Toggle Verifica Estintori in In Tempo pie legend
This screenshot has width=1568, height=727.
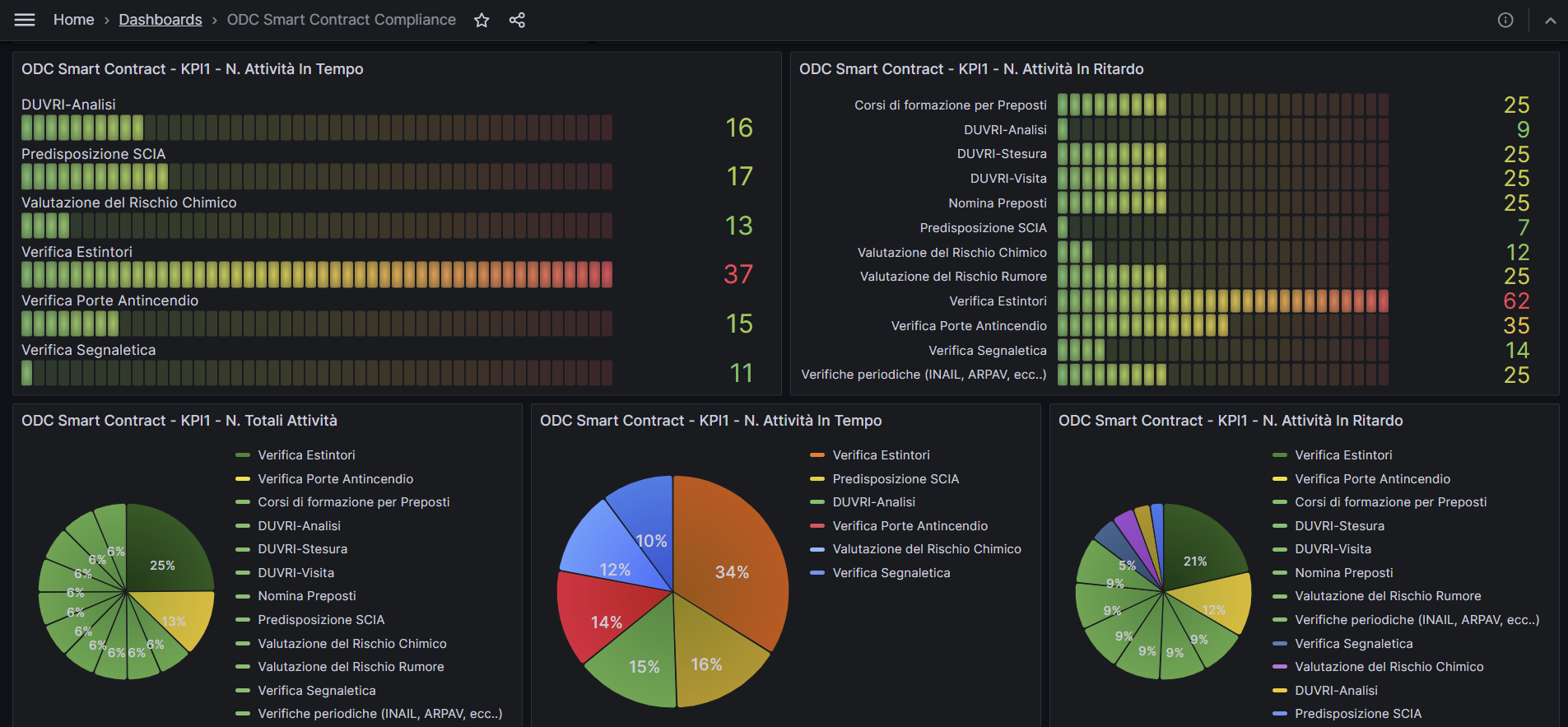[882, 455]
